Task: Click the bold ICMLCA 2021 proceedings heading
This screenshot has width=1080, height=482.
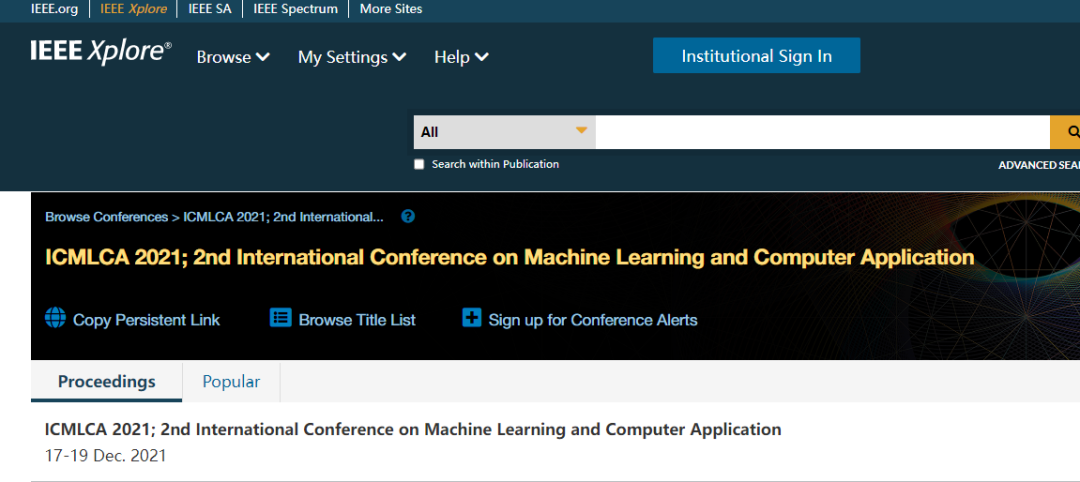Action: coord(413,430)
